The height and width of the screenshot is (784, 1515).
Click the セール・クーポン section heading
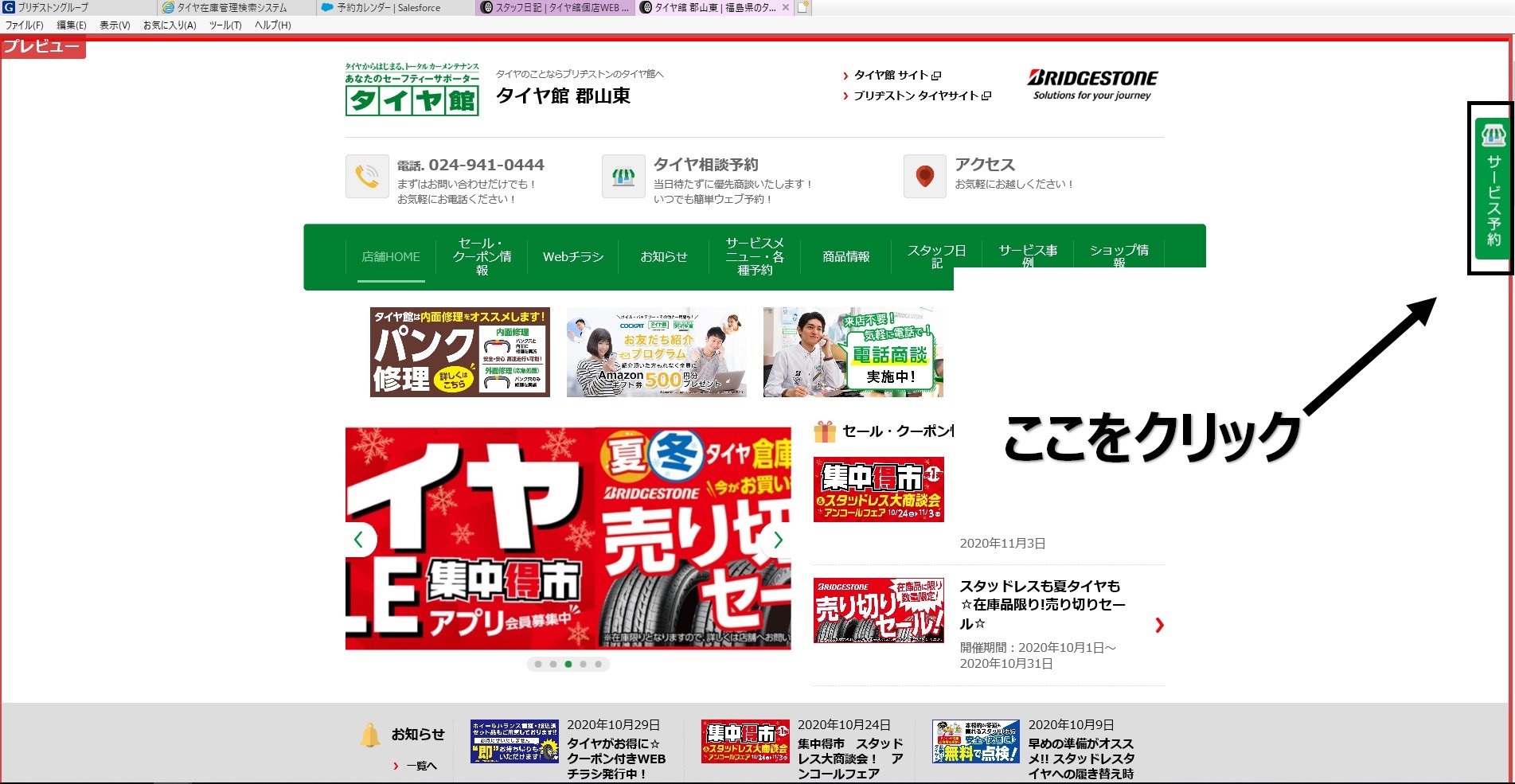click(x=898, y=431)
